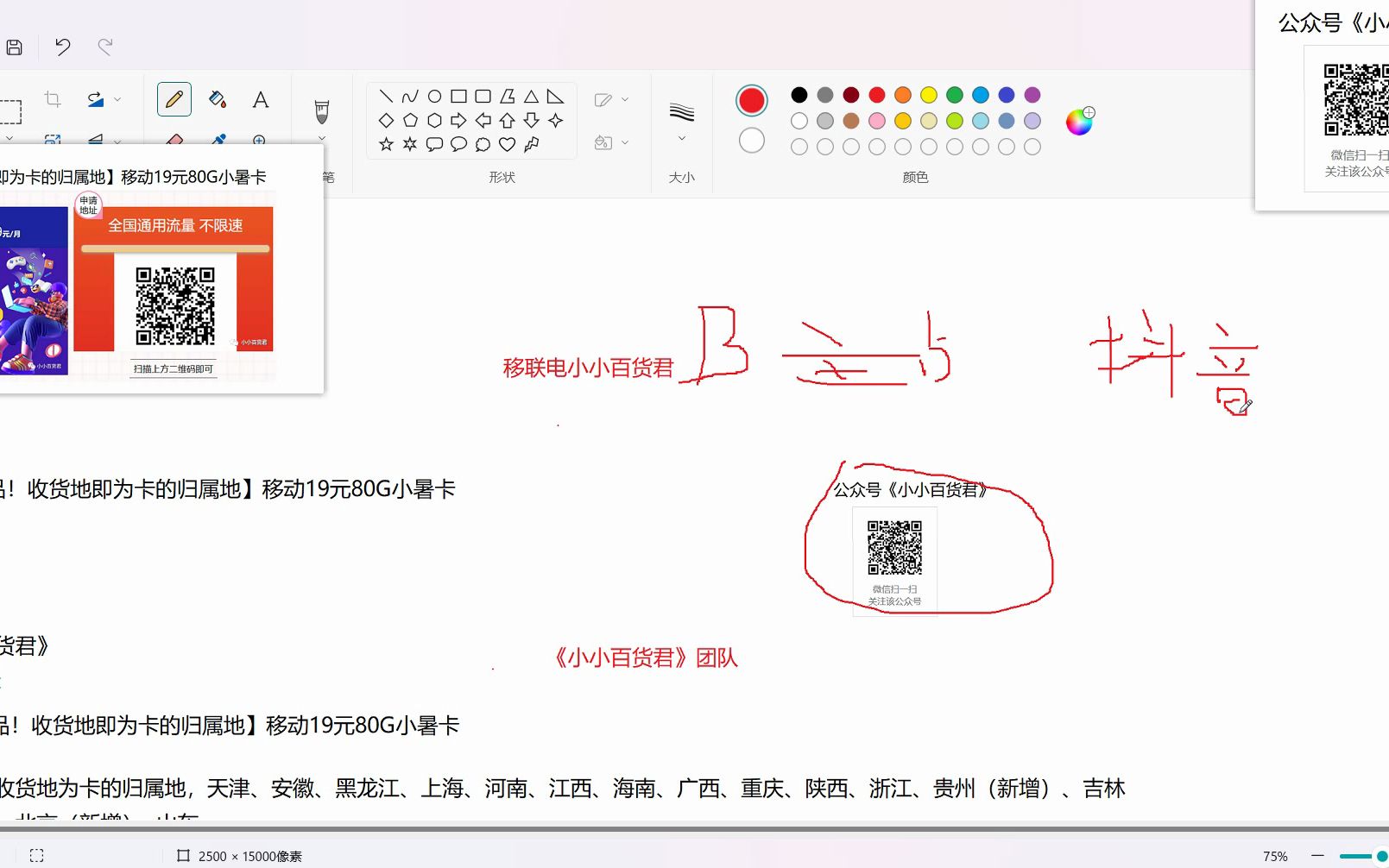Toggle fullscreen view from the status bar

pyautogui.click(x=35, y=855)
